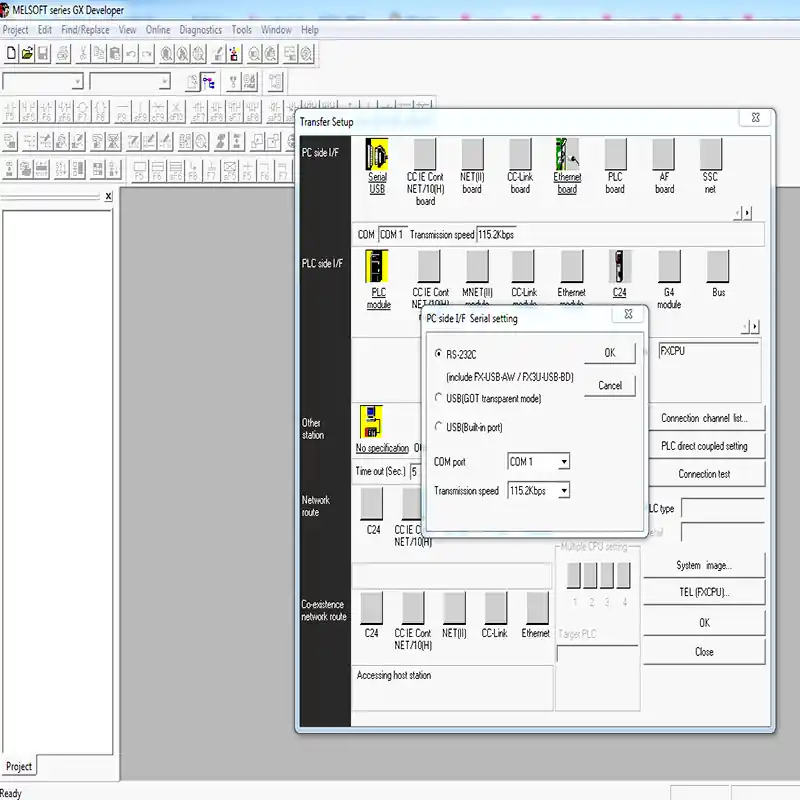This screenshot has width=800, height=800.
Task: Select the PLC module icon
Action: click(x=378, y=267)
